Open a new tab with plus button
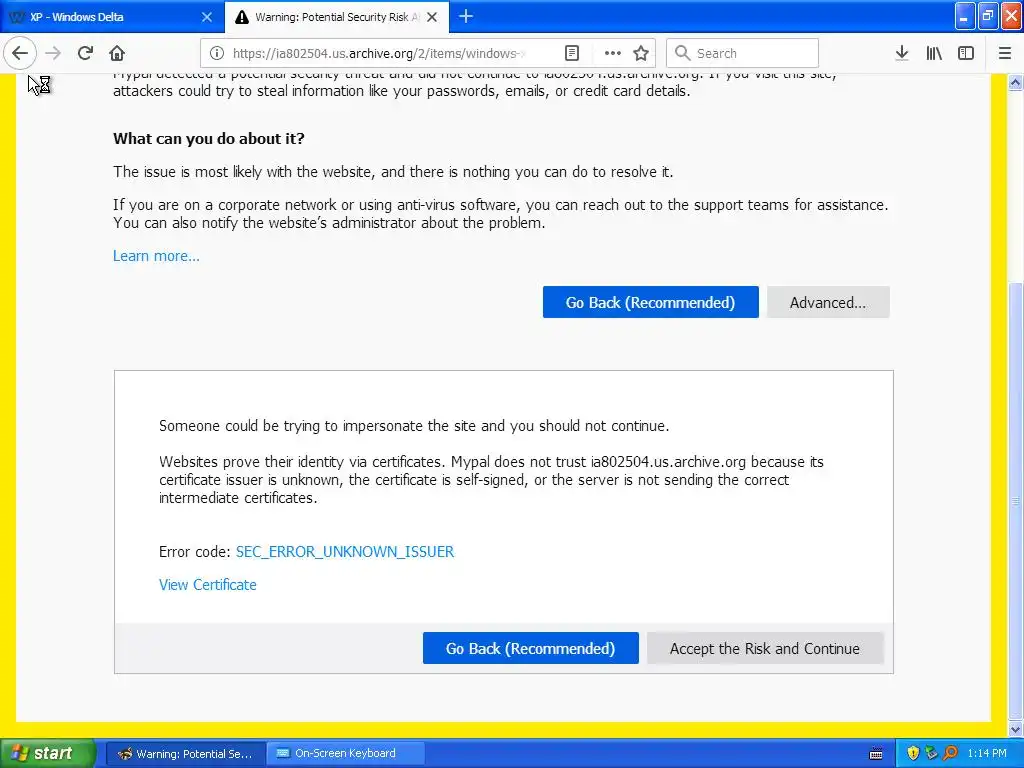The width and height of the screenshot is (1024, 768). click(466, 16)
